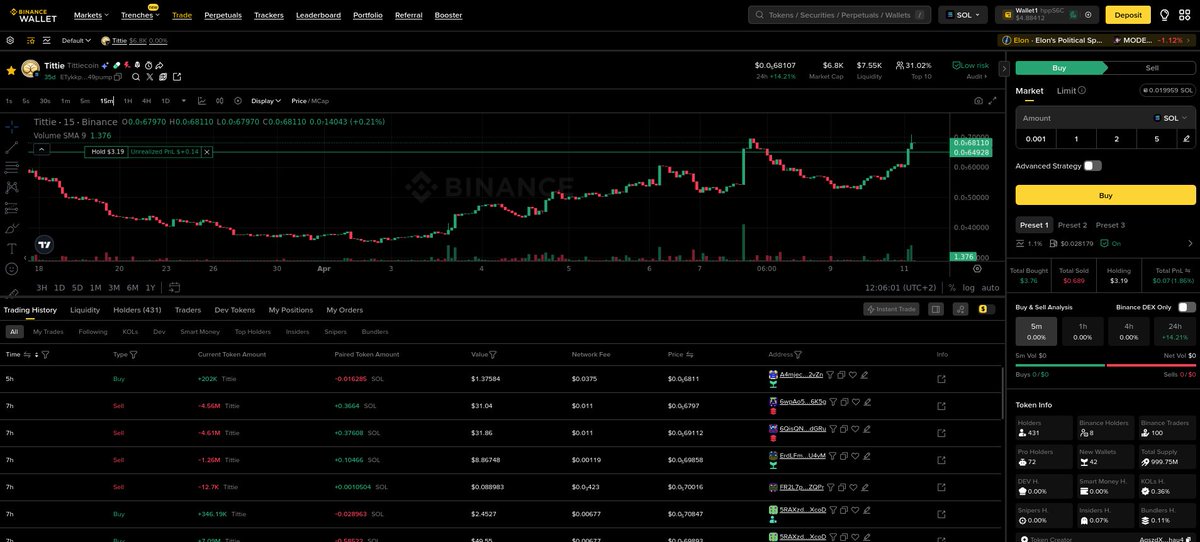This screenshot has height=542, width=1200.
Task: Open the Display dropdown in chart toolbar
Action: [265, 101]
